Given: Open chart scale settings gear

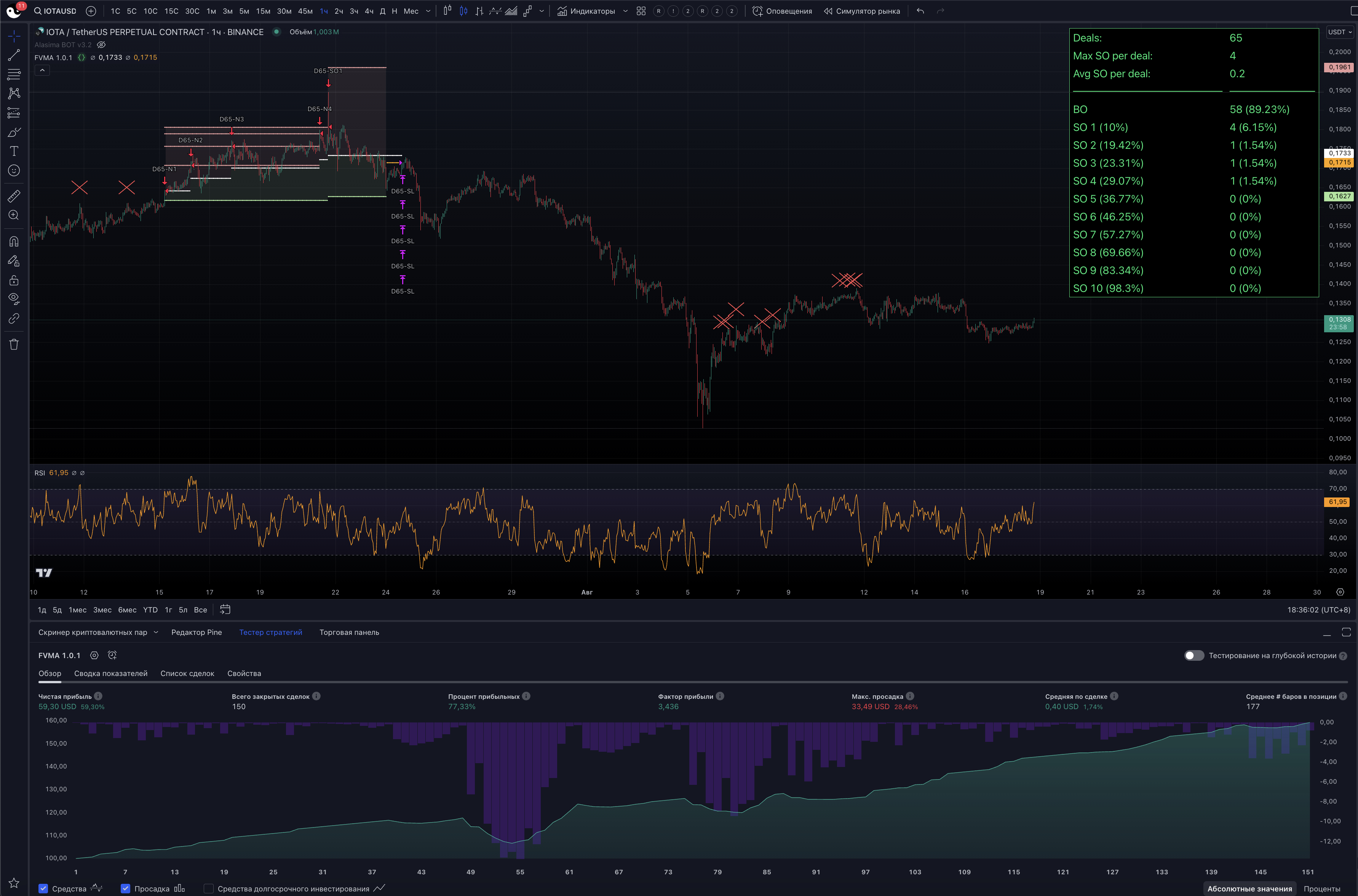Looking at the screenshot, I should coord(1340,592).
